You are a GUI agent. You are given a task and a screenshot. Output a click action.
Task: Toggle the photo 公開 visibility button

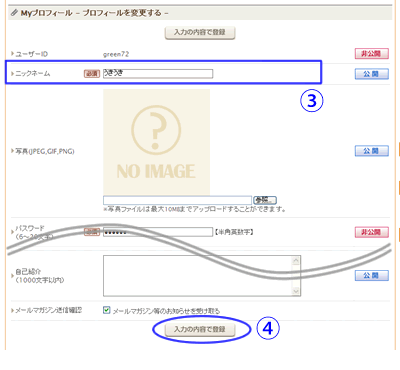372,151
